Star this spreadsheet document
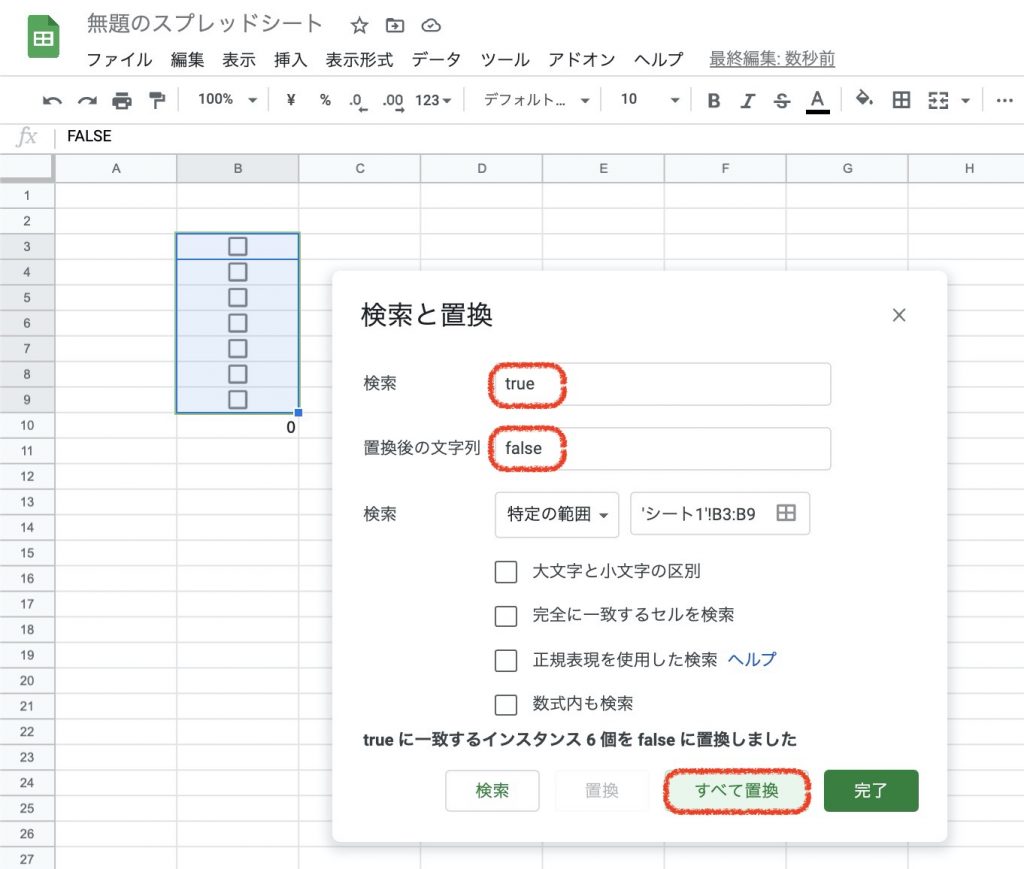1024x869 pixels. pos(359,25)
